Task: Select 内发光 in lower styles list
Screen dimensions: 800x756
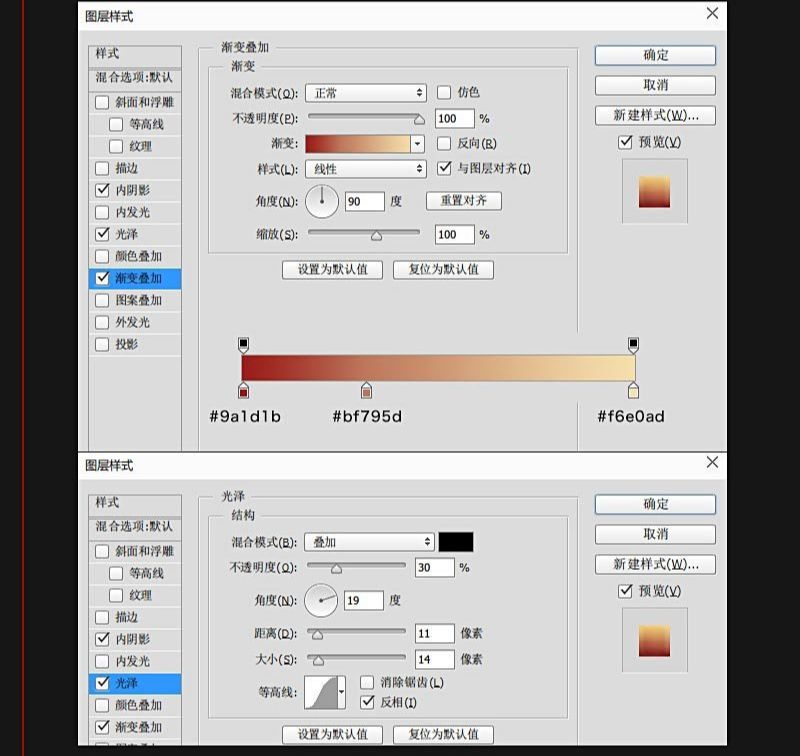Action: 135,661
